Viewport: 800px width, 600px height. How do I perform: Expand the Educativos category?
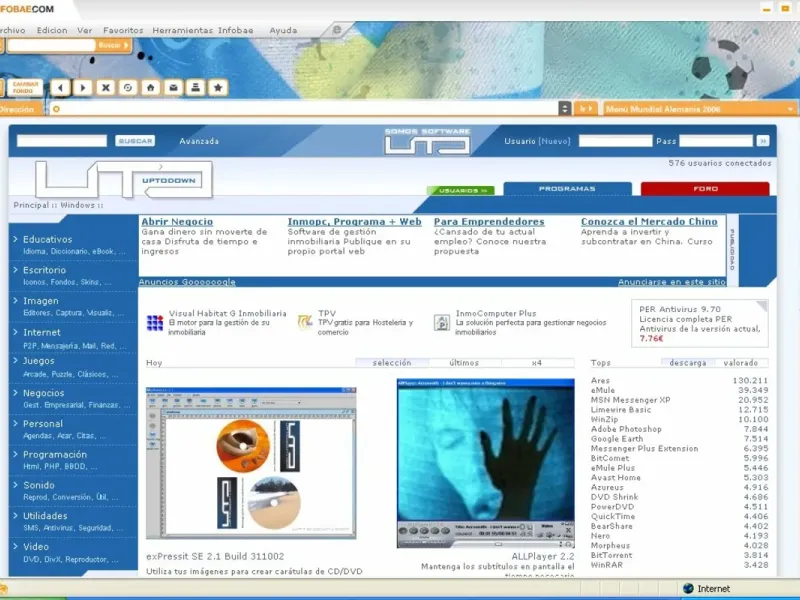[47, 239]
